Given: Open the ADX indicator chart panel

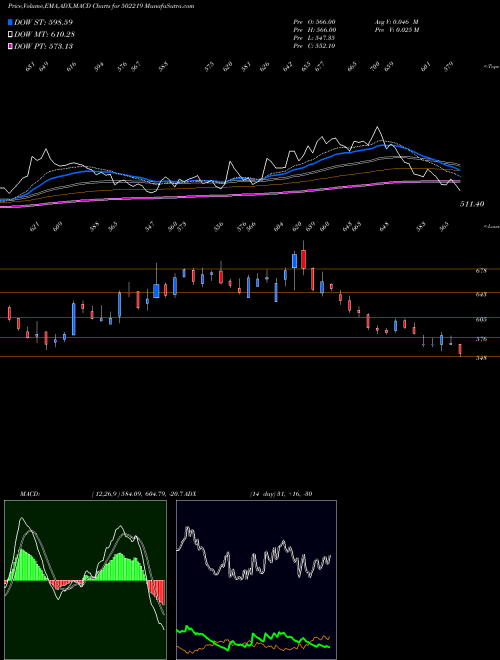Looking at the screenshot, I should click(x=256, y=580).
